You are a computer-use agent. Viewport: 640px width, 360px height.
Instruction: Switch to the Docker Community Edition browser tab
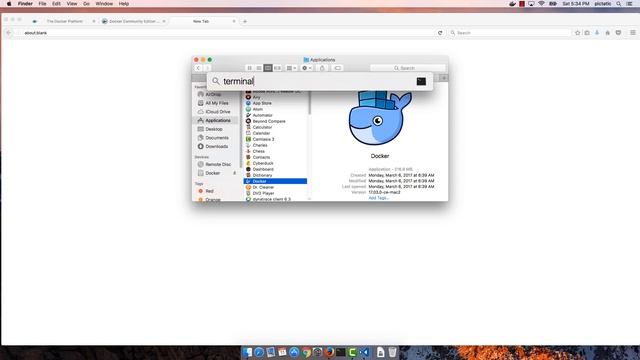133,21
